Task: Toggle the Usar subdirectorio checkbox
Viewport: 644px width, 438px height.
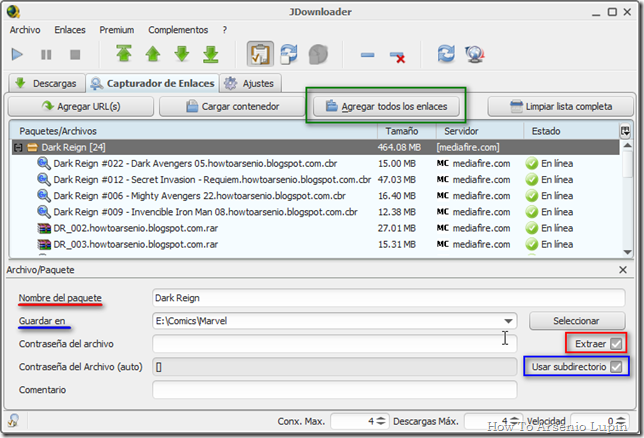Action: [x=616, y=367]
